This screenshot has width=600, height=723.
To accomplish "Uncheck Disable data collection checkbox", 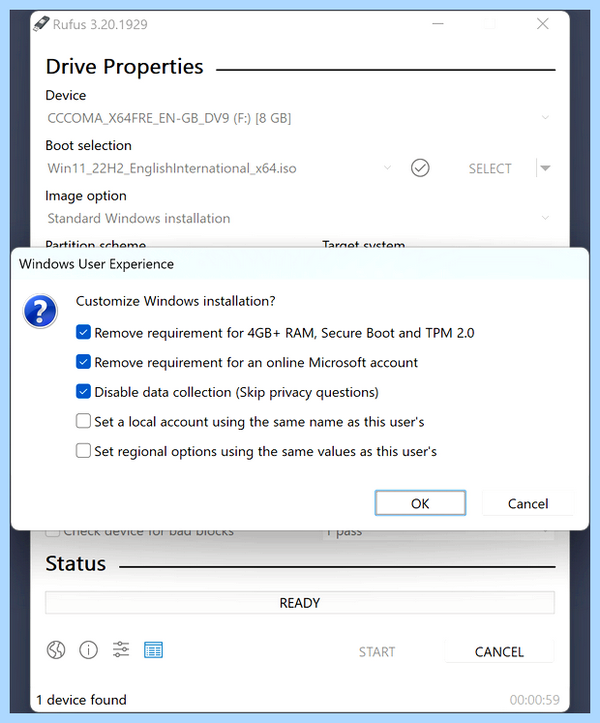I will 83,391.
